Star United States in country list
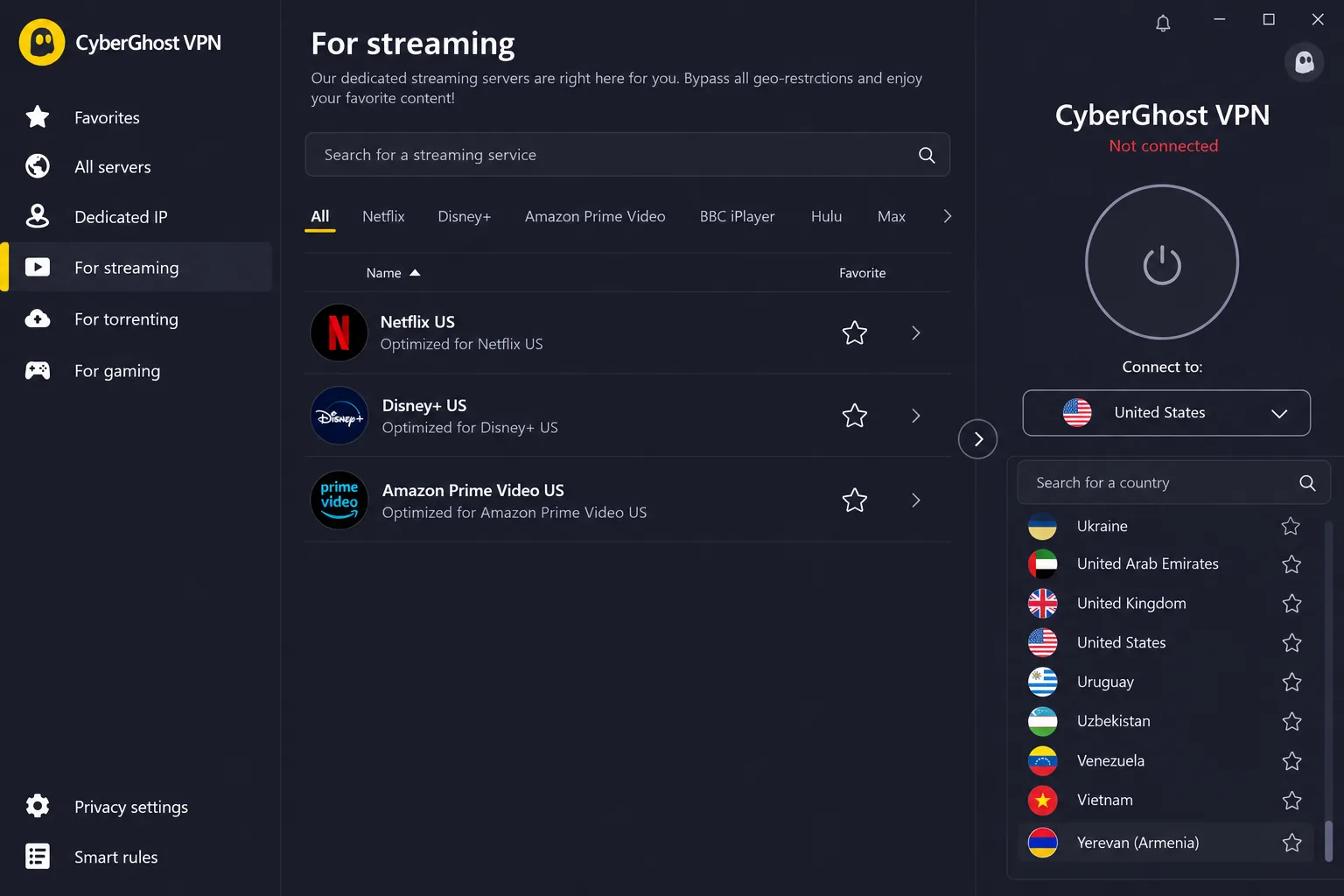 point(1291,642)
